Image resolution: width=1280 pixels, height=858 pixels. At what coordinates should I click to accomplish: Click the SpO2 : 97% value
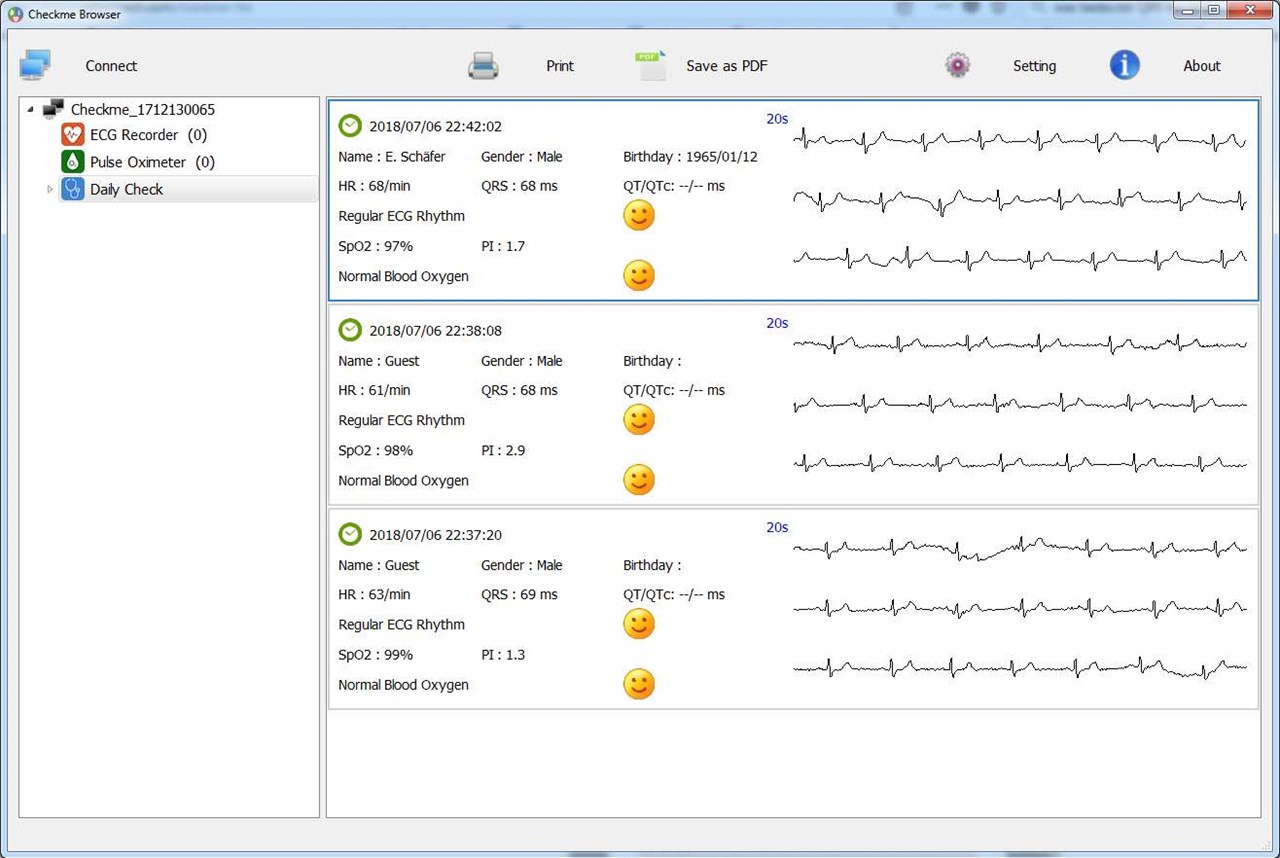pos(375,246)
